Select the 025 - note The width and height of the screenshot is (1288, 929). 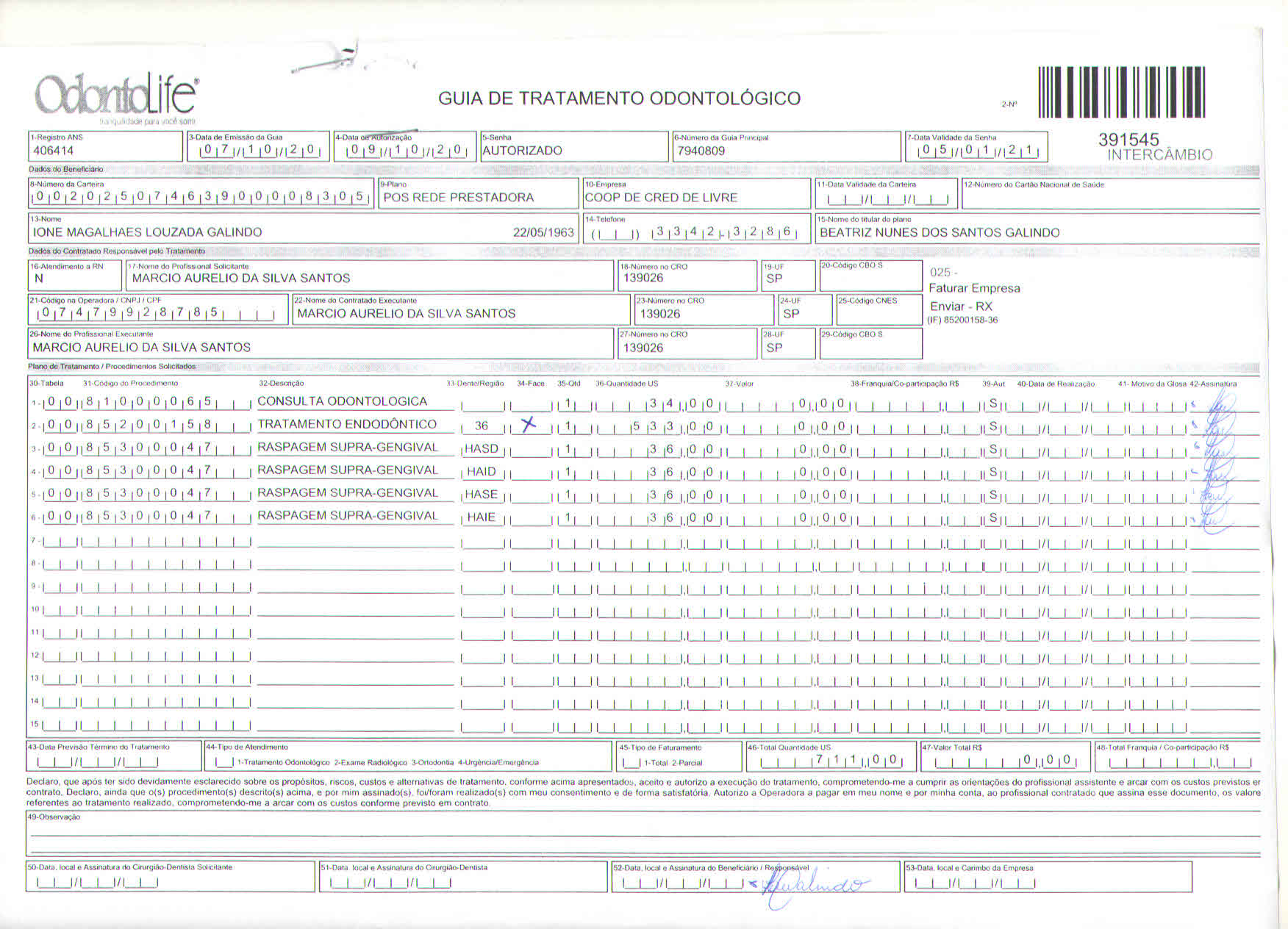click(944, 272)
